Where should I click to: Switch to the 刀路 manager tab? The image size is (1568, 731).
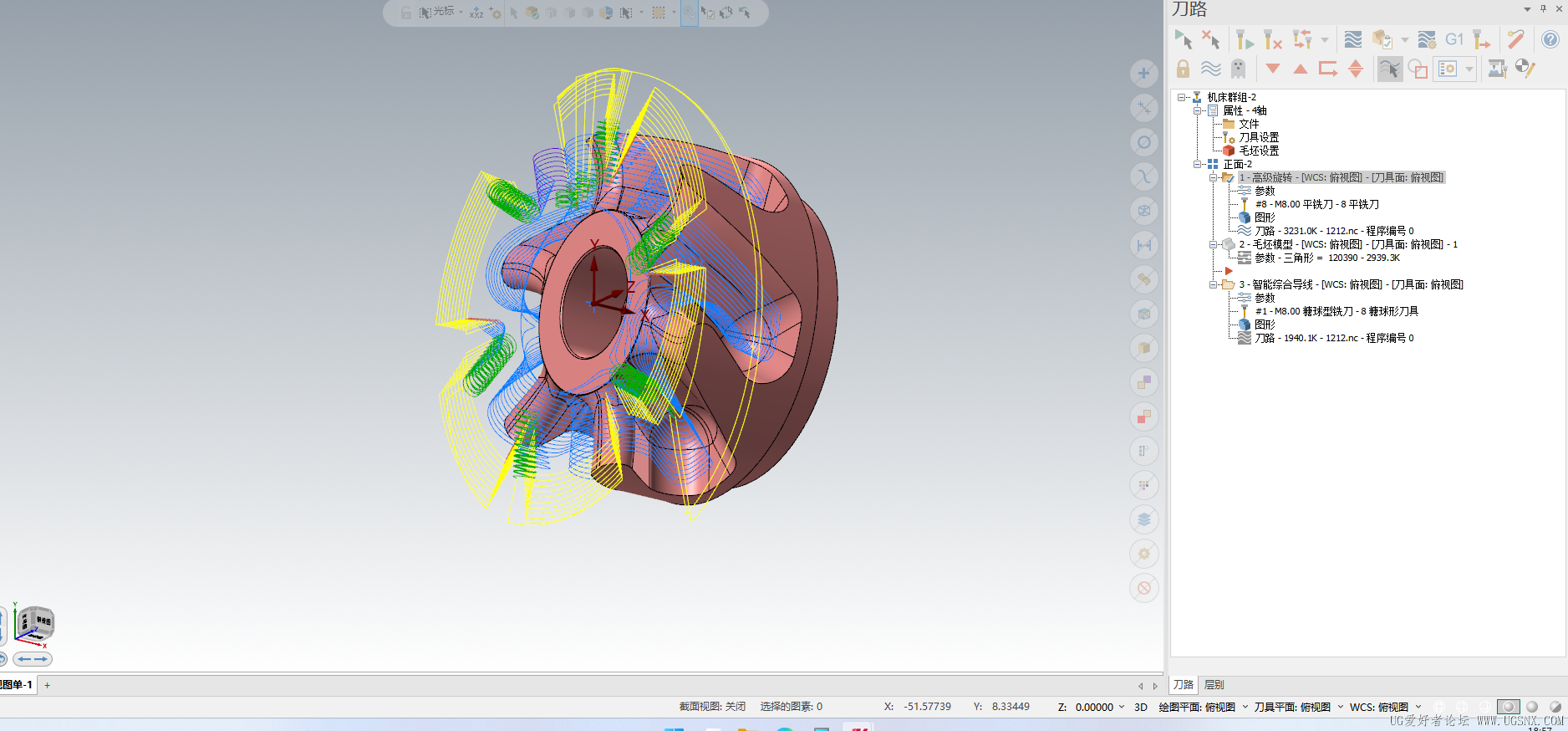1184,685
